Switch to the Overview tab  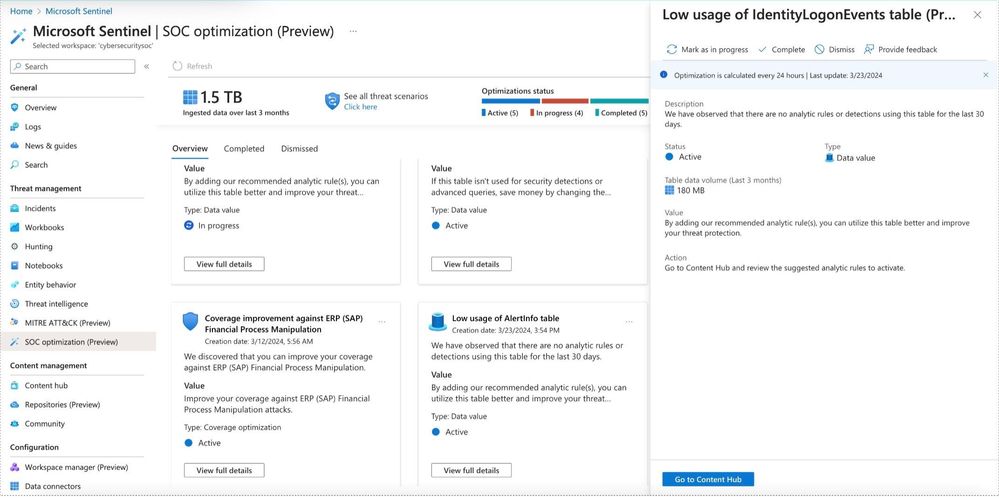tap(190, 148)
